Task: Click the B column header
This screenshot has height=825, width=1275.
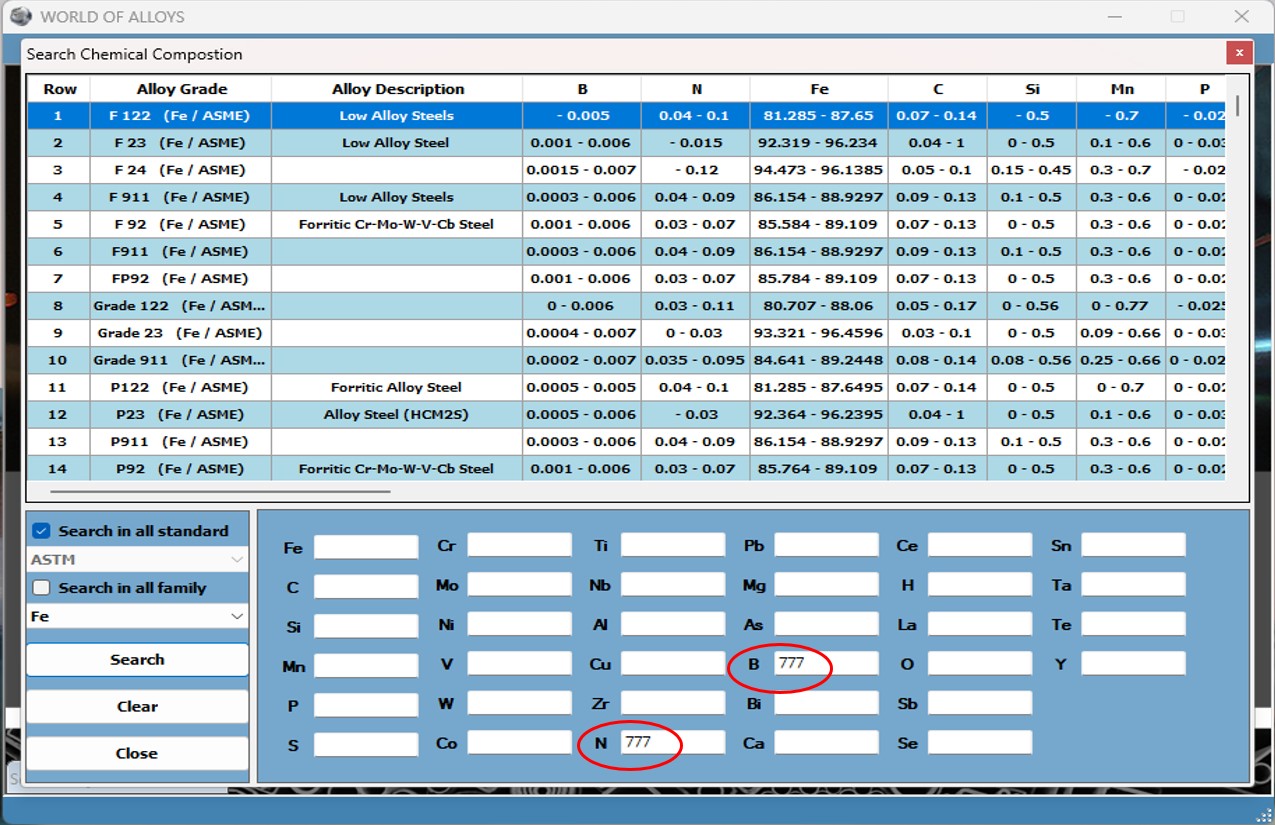Action: pos(582,89)
